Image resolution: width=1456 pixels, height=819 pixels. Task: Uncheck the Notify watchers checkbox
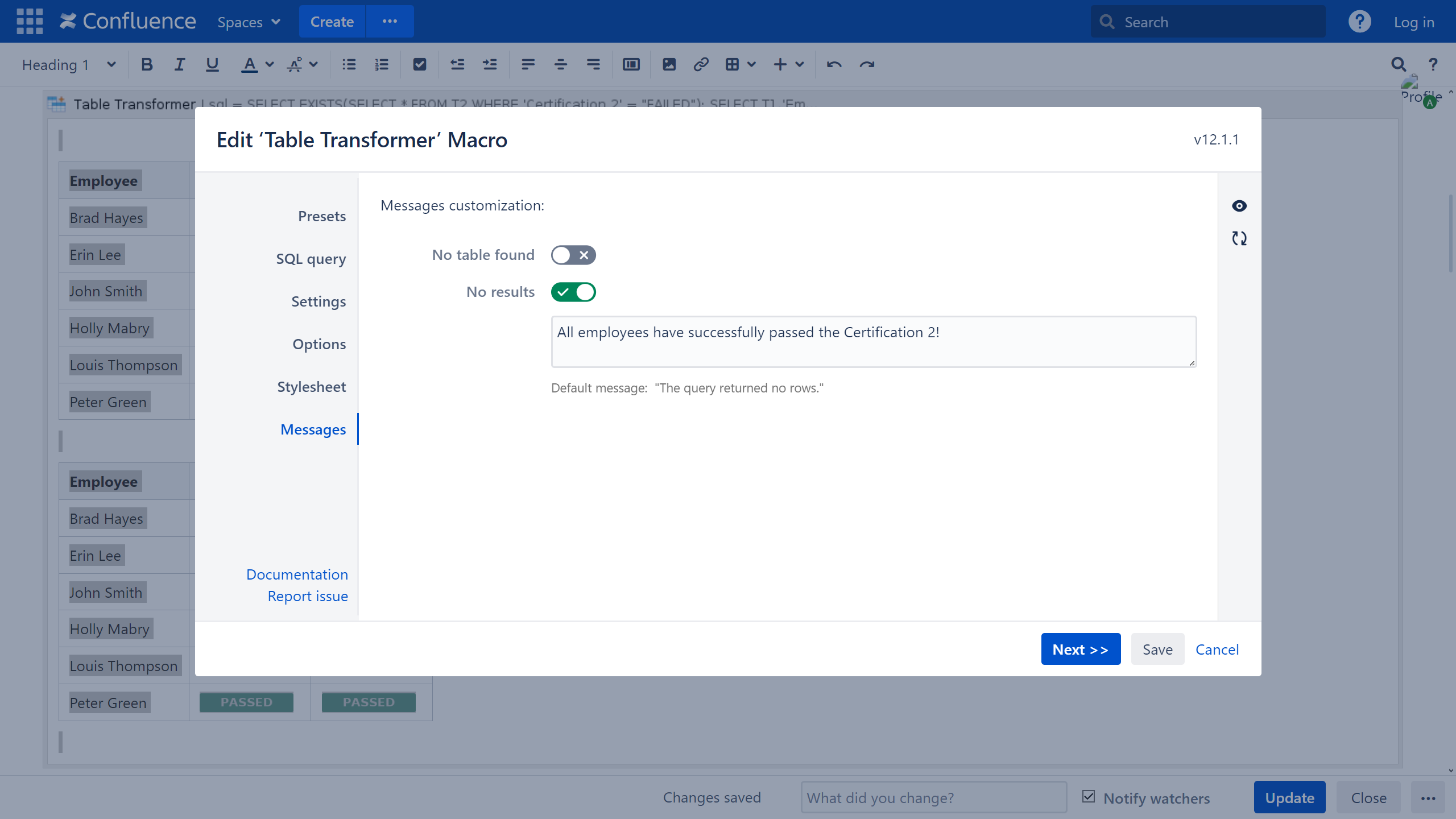click(1089, 797)
